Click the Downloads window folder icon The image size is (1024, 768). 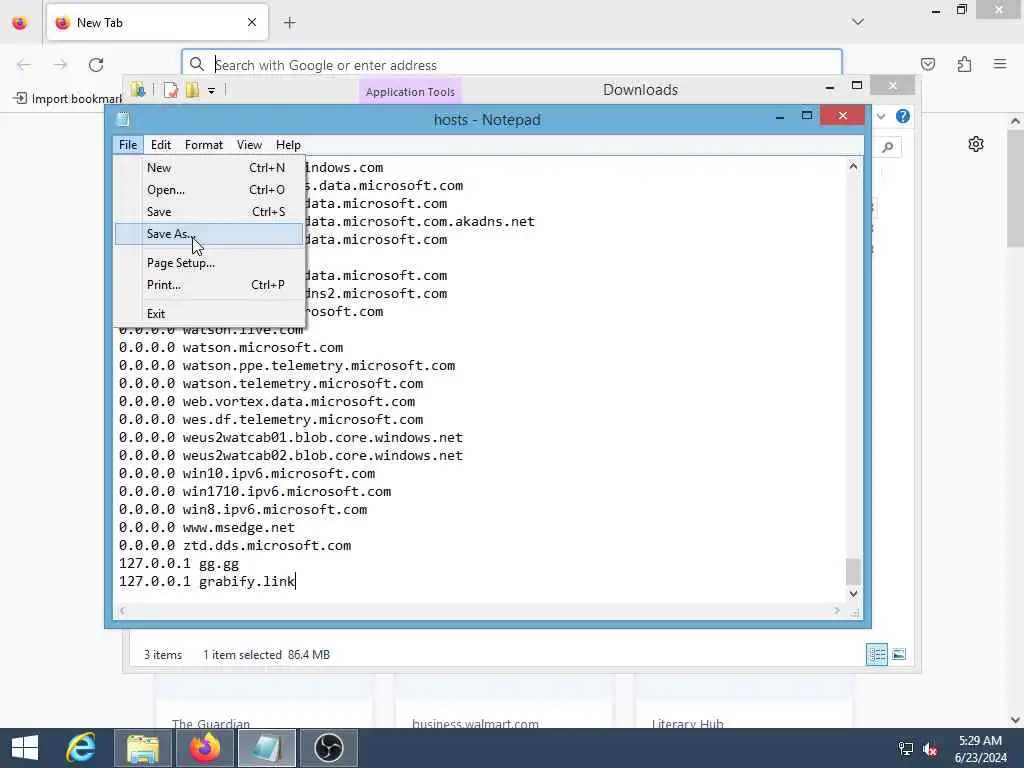[x=138, y=90]
